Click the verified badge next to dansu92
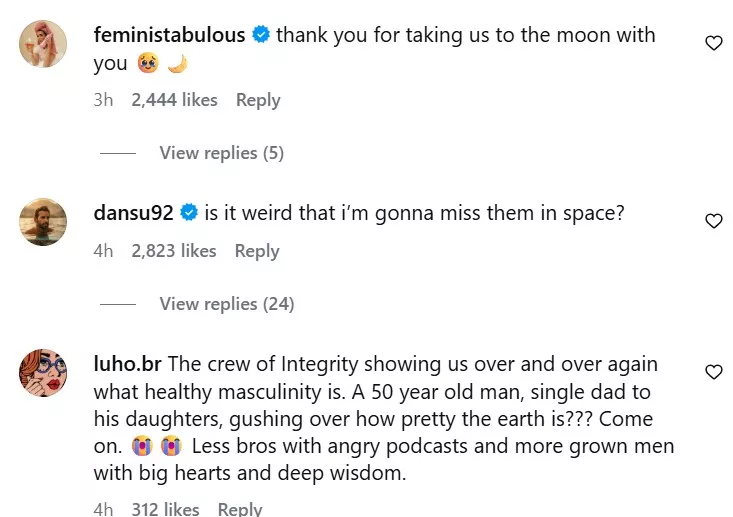This screenshot has height=517, width=733. pyautogui.click(x=190, y=213)
